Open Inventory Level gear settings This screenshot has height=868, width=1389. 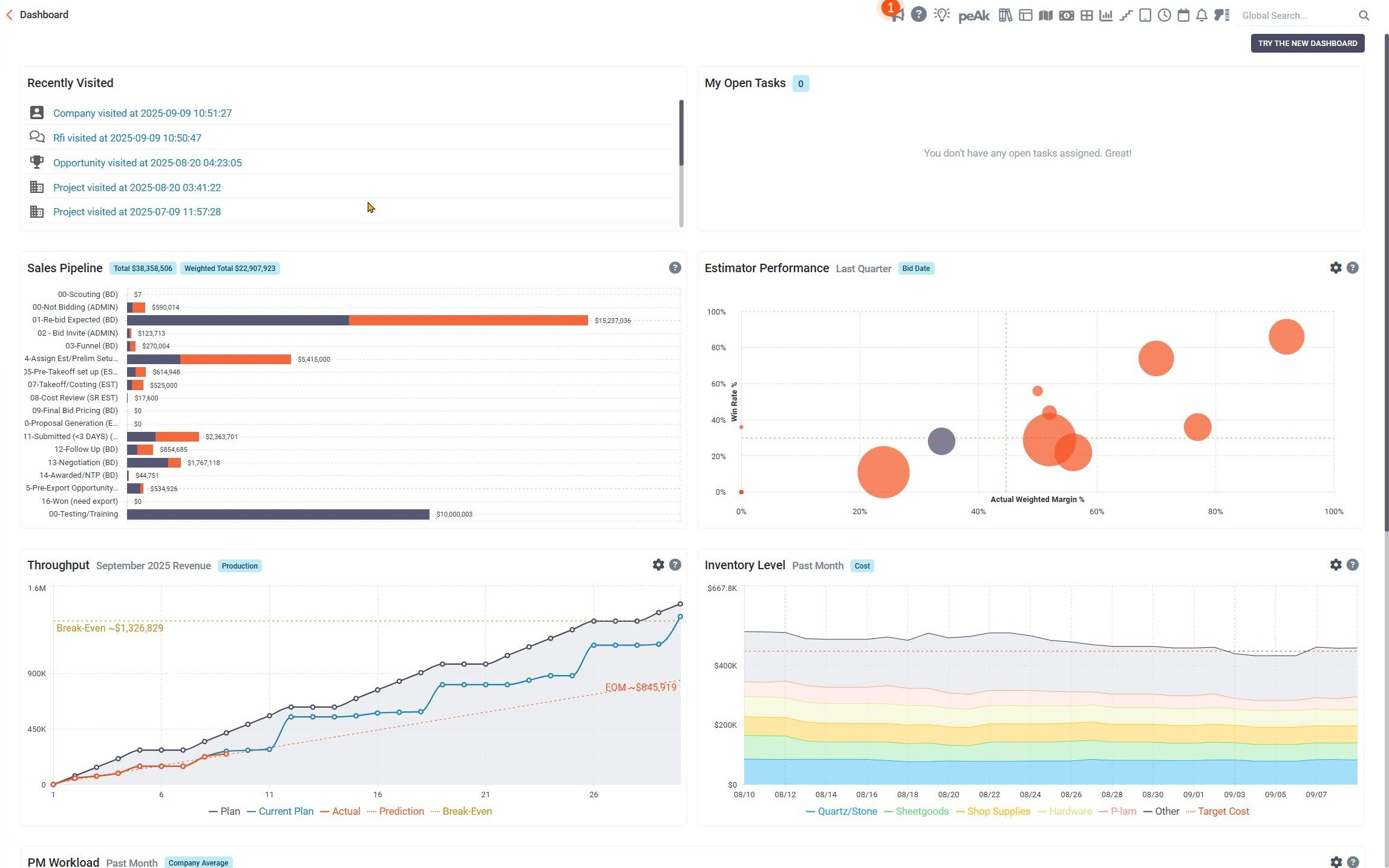tap(1335, 565)
